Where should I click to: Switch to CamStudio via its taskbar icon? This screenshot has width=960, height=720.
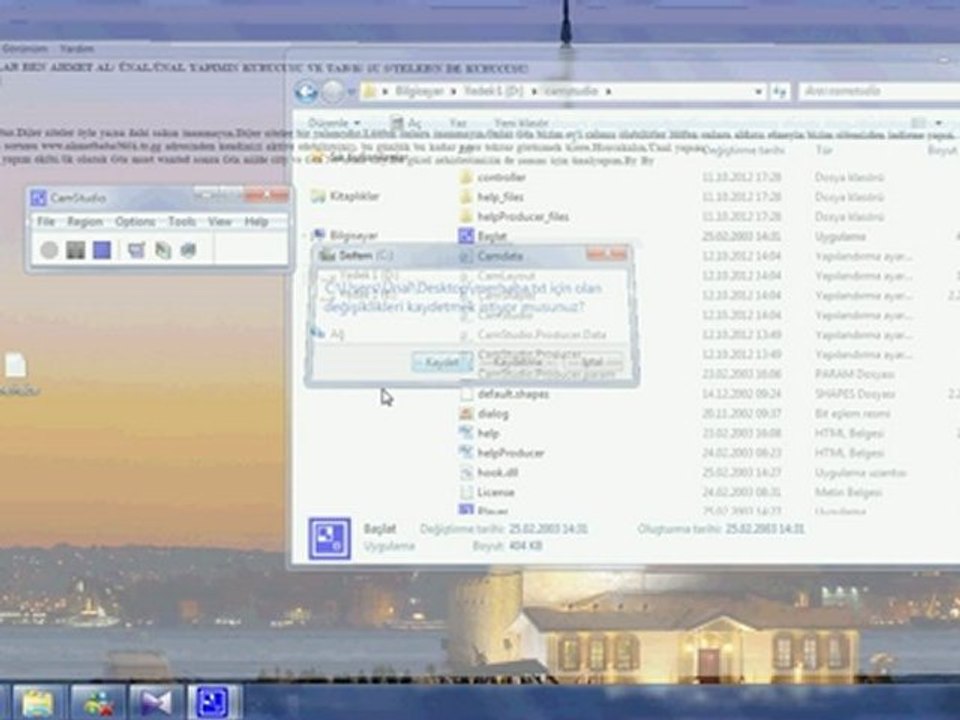click(x=212, y=702)
